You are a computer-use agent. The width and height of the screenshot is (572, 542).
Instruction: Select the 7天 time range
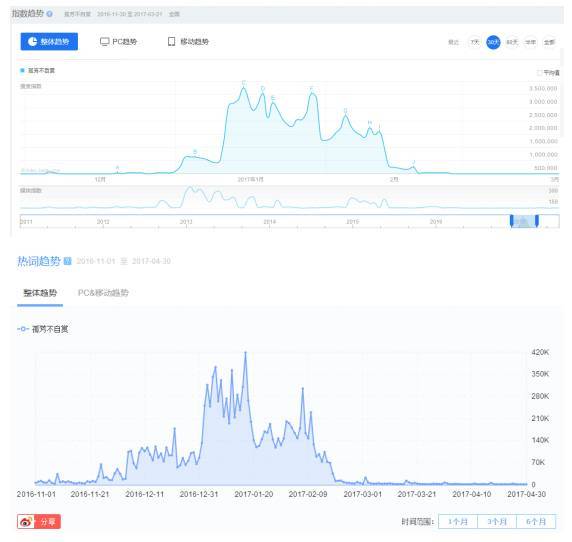[475, 42]
